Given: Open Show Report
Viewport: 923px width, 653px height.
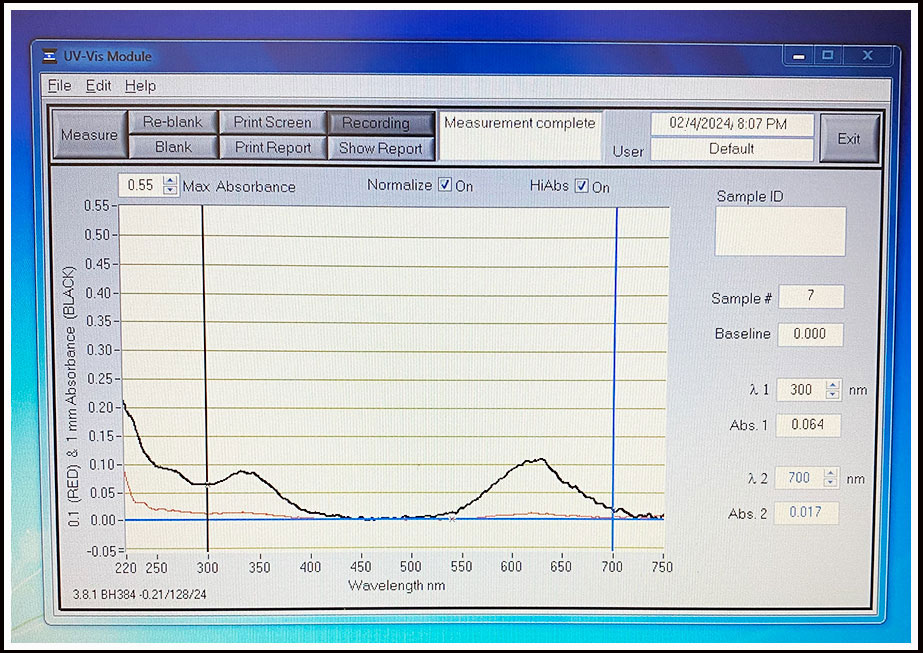Looking at the screenshot, I should 380,148.
